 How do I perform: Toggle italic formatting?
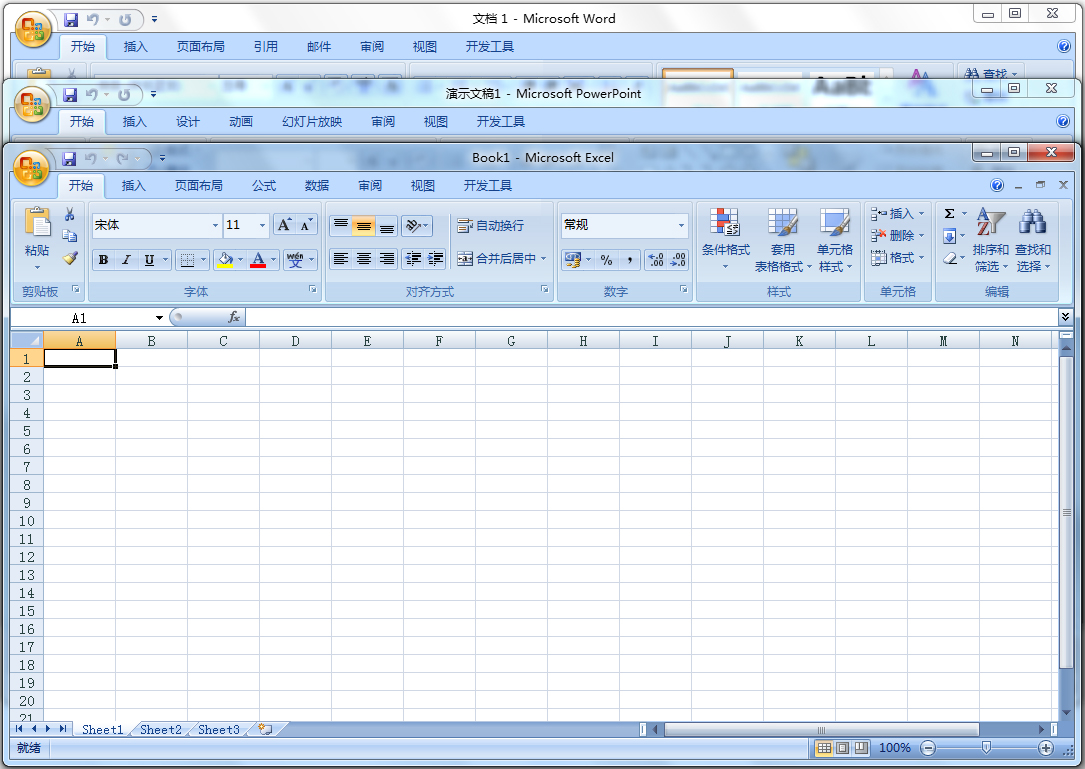tap(126, 260)
